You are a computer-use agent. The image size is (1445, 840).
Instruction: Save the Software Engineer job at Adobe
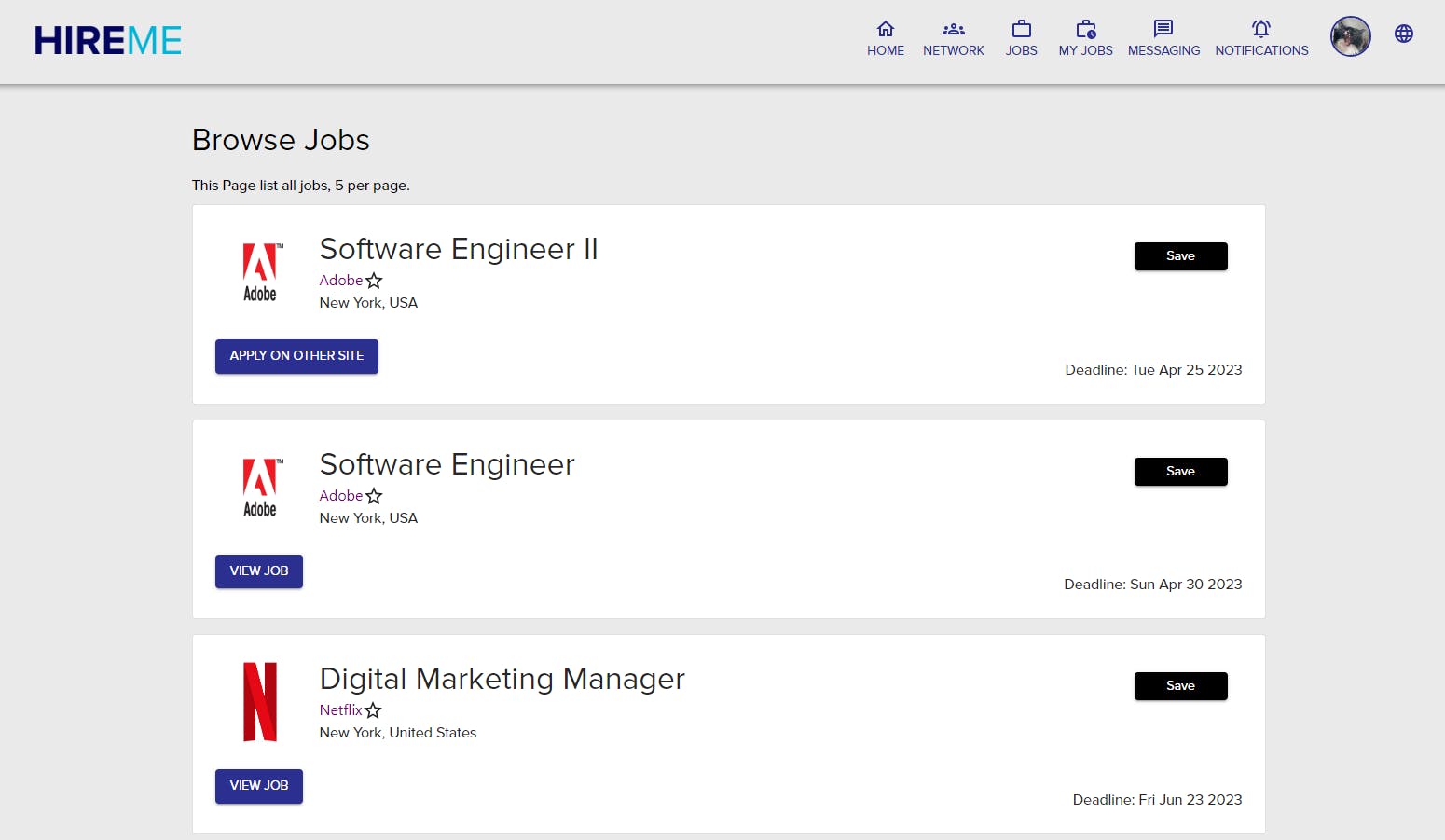(x=1180, y=472)
